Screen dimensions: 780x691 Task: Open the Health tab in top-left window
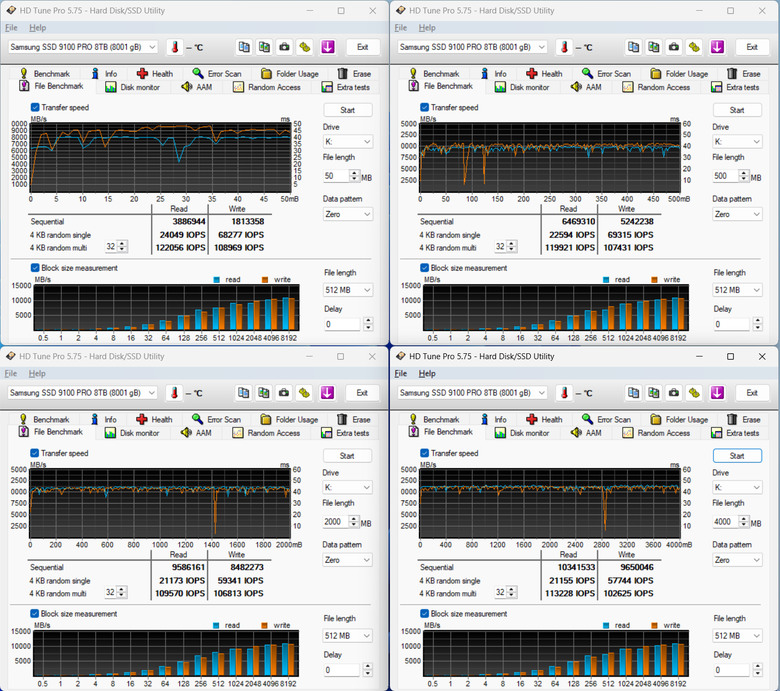155,74
